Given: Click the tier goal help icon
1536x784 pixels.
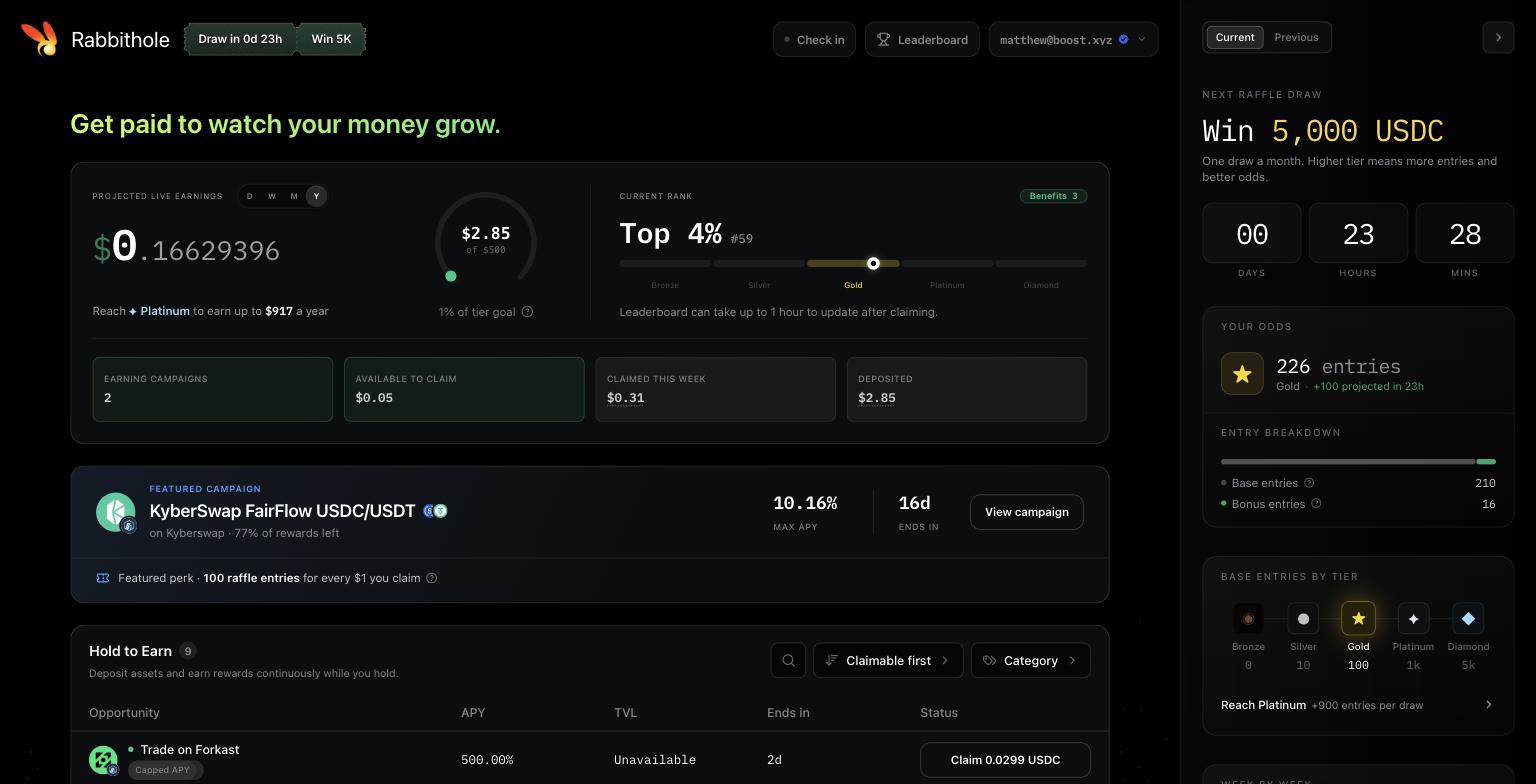Looking at the screenshot, I should click(x=527, y=312).
